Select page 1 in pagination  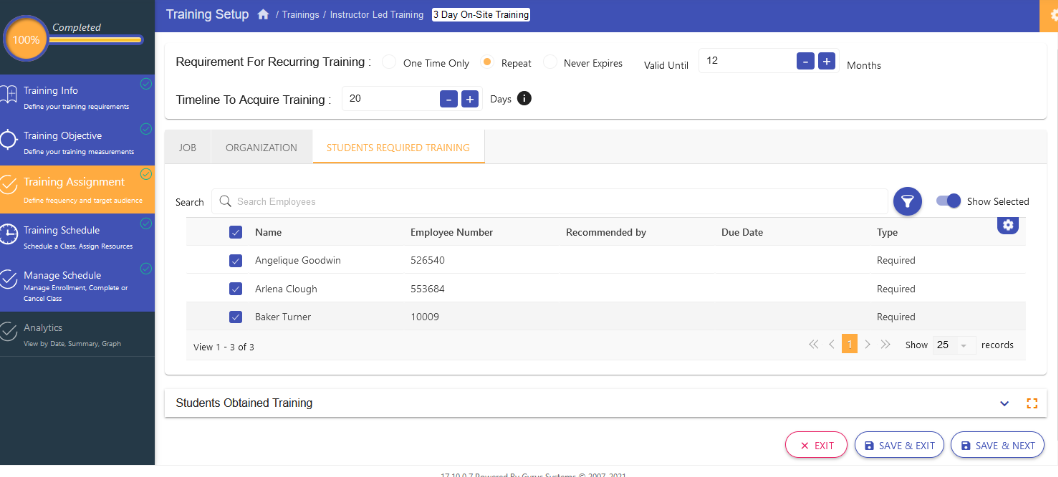point(850,344)
